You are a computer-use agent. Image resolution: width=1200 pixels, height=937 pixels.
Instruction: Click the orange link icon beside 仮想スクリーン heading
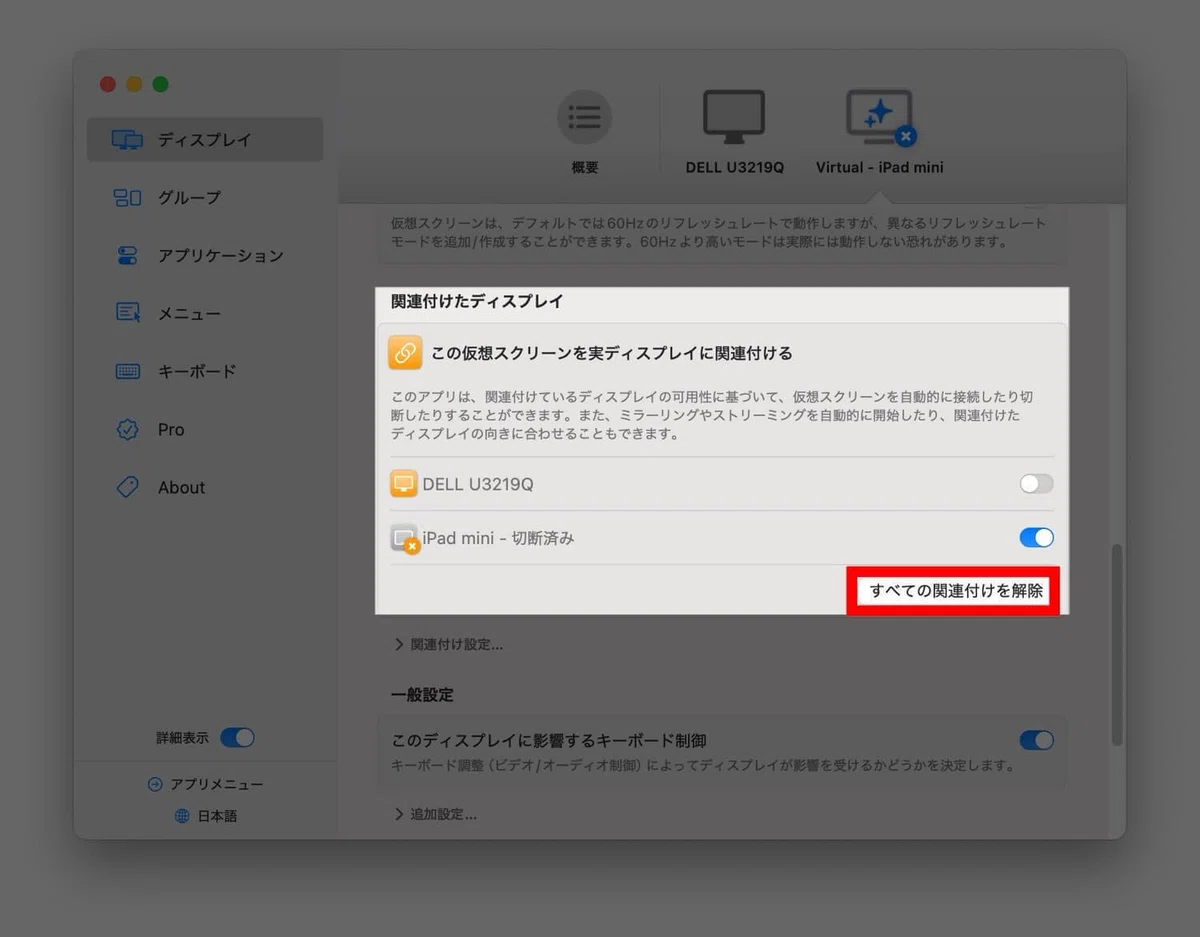click(x=405, y=353)
